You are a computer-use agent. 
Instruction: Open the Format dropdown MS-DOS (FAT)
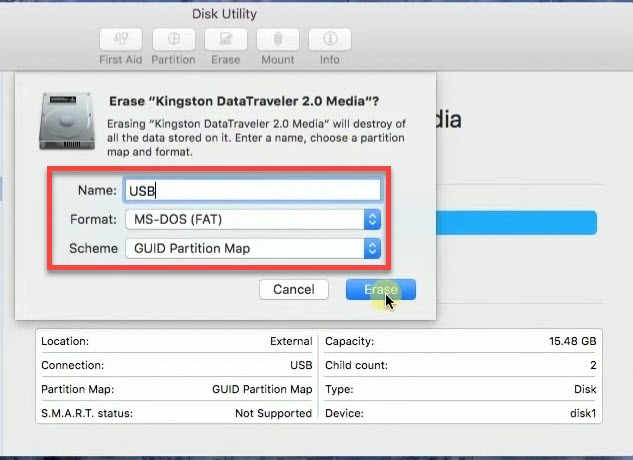(253, 219)
